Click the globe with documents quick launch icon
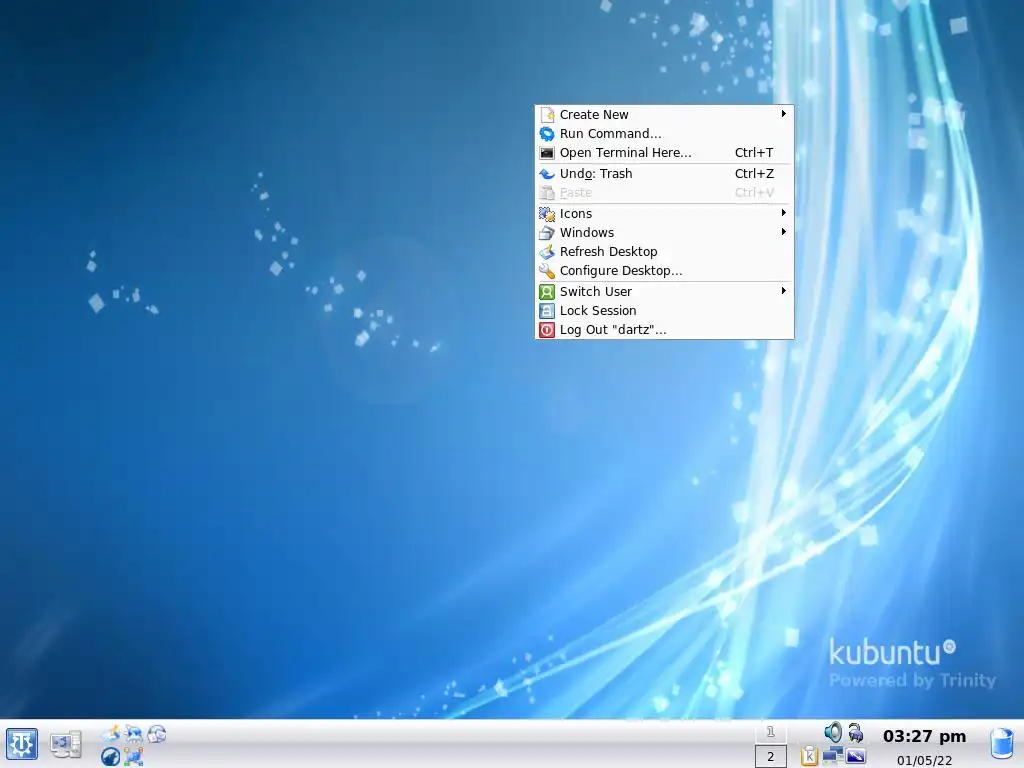Screen dimensions: 1024x768 click(157, 734)
